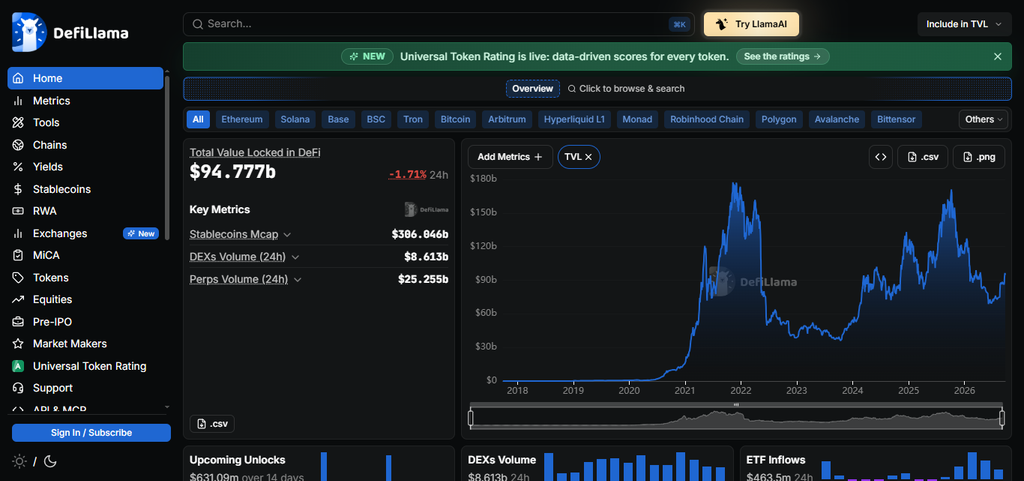This screenshot has width=1024, height=481.
Task: Filter by Bitcoin chain
Action: pyautogui.click(x=455, y=119)
